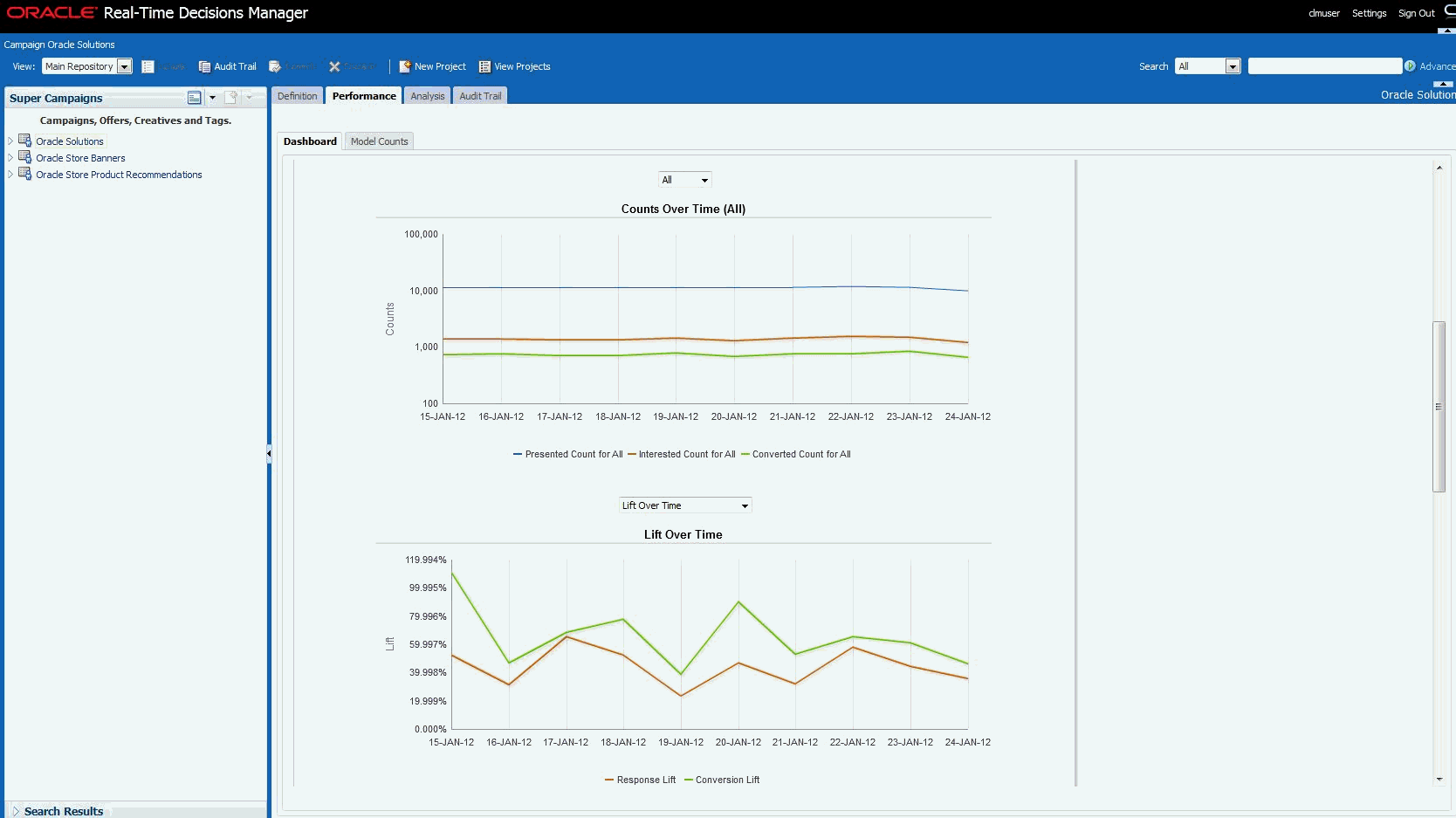The height and width of the screenshot is (818, 1456).
Task: Open the counts filter All dropdown
Action: tap(685, 180)
